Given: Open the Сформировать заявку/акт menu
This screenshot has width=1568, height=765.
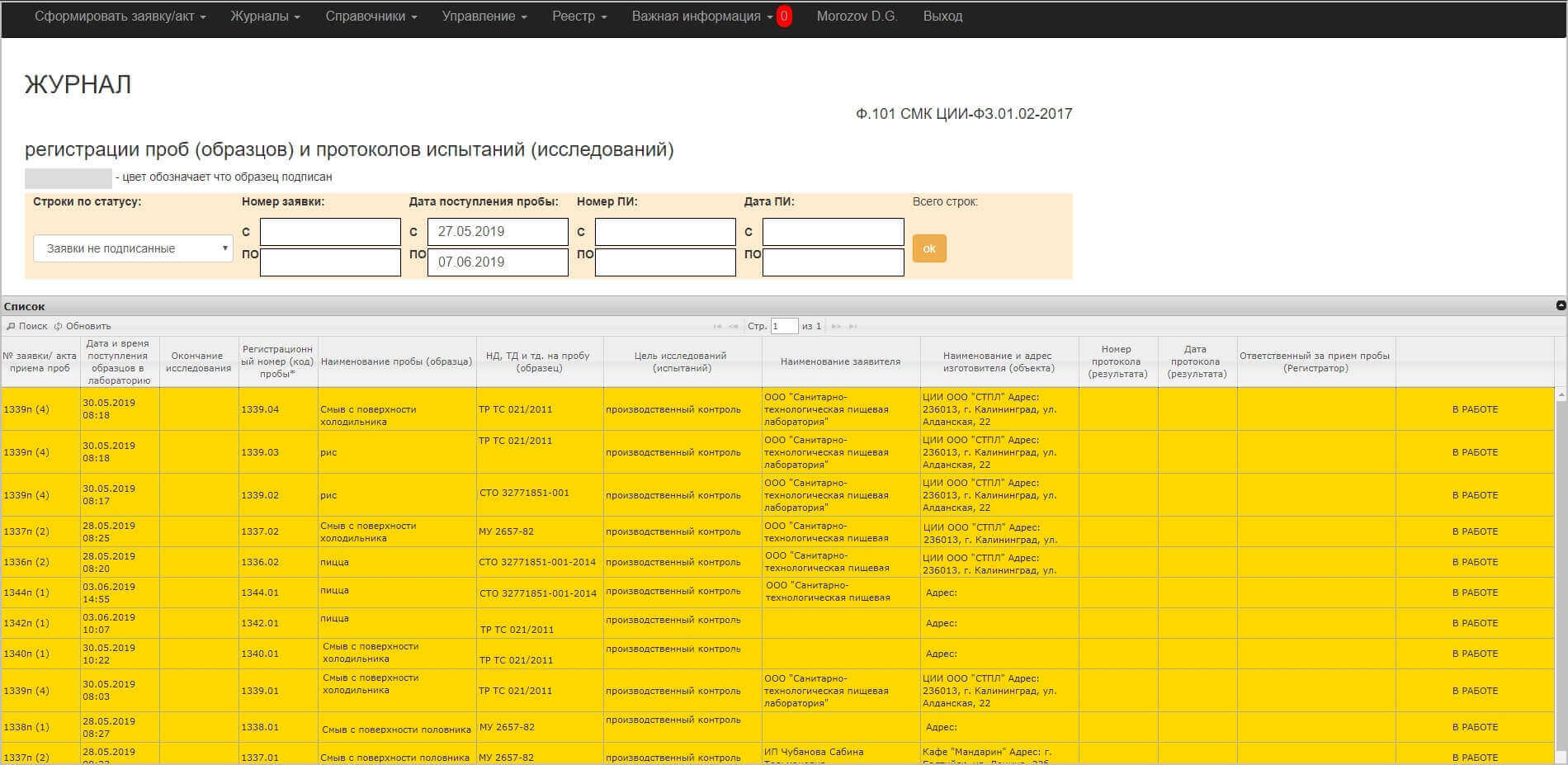Looking at the screenshot, I should click(120, 17).
